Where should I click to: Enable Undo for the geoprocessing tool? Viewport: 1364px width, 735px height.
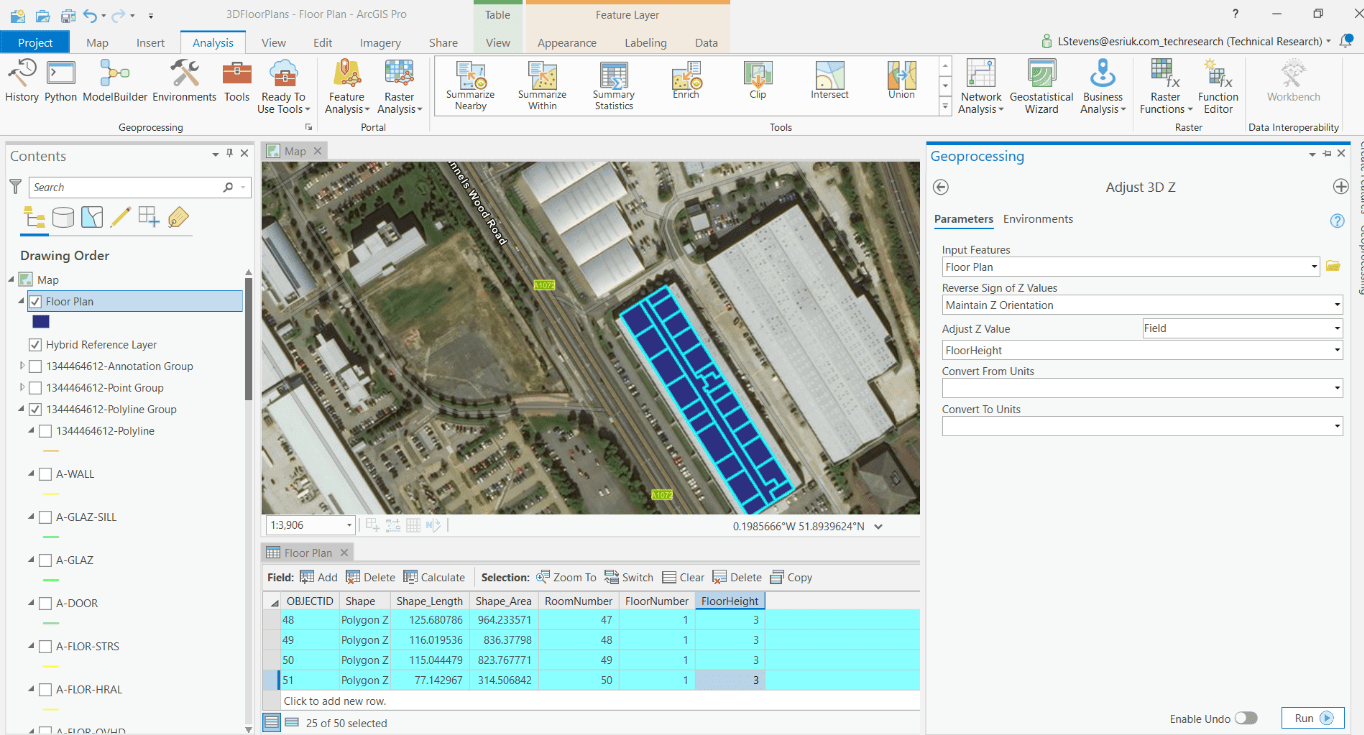click(x=1246, y=718)
